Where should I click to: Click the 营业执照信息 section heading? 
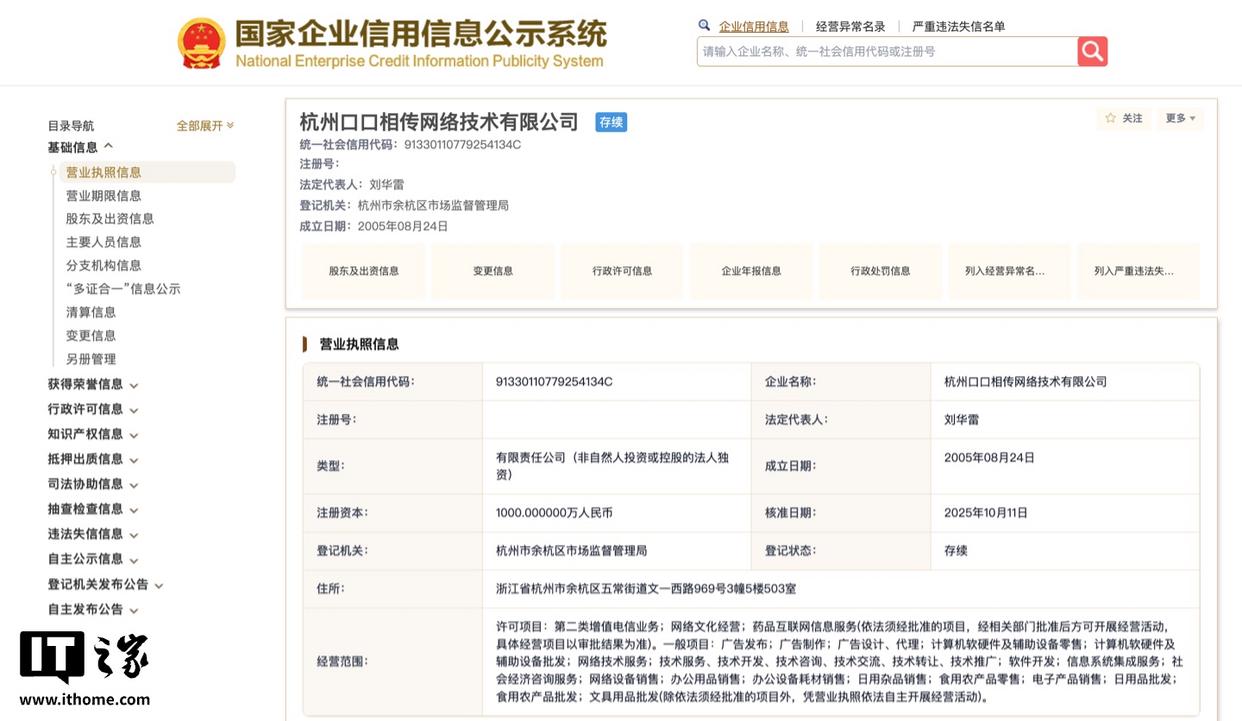[x=359, y=344]
